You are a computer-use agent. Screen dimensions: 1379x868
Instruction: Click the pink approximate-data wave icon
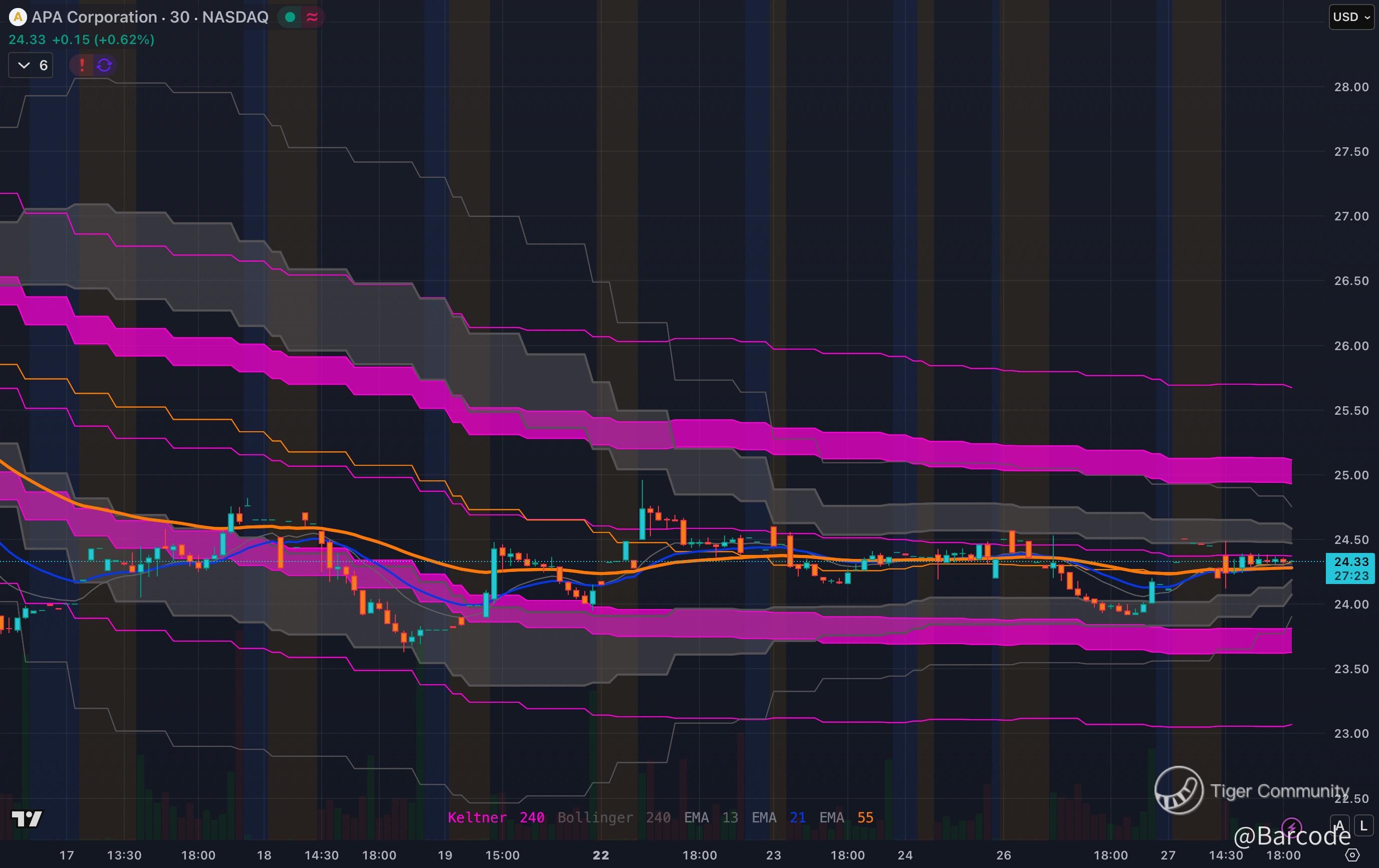coord(312,17)
